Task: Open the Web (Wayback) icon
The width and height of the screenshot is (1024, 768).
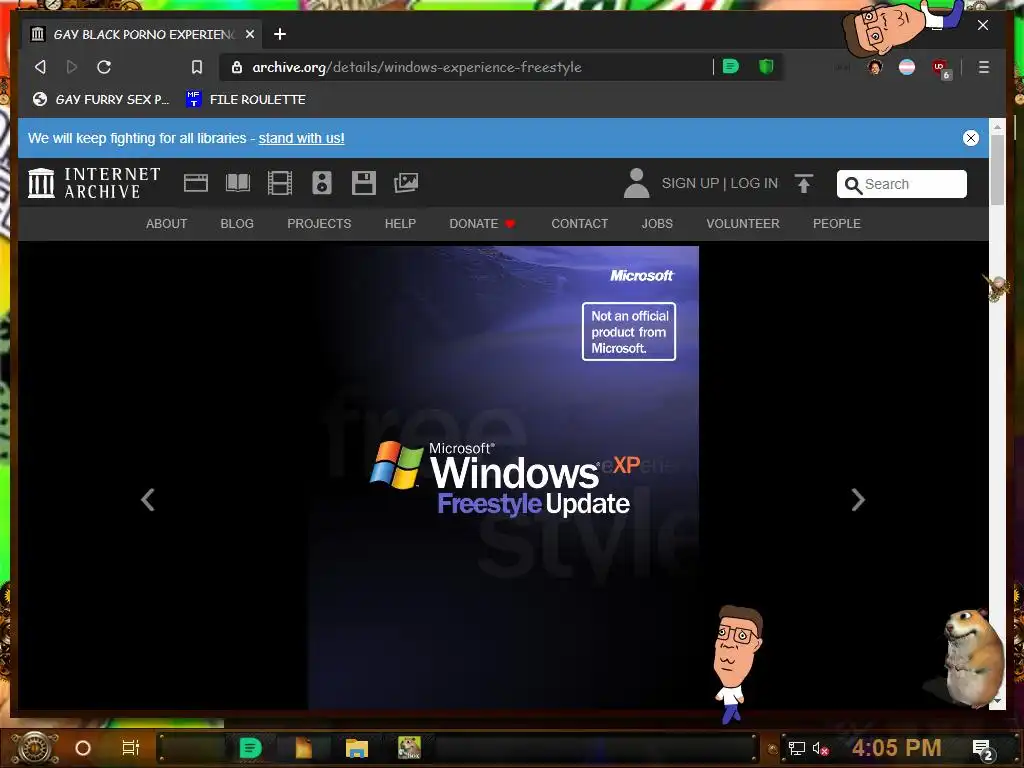Action: pyautogui.click(x=196, y=183)
